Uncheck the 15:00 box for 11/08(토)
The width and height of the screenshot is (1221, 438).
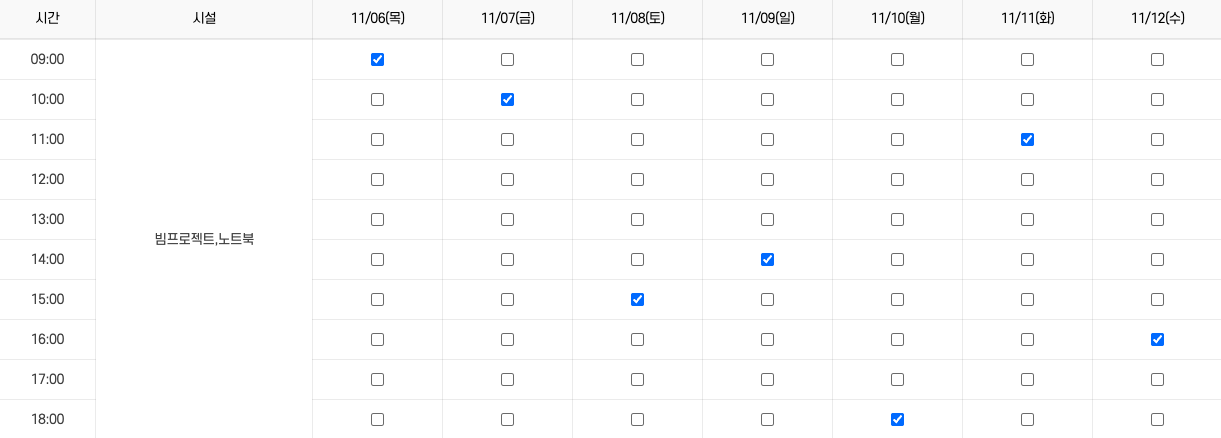click(637, 300)
